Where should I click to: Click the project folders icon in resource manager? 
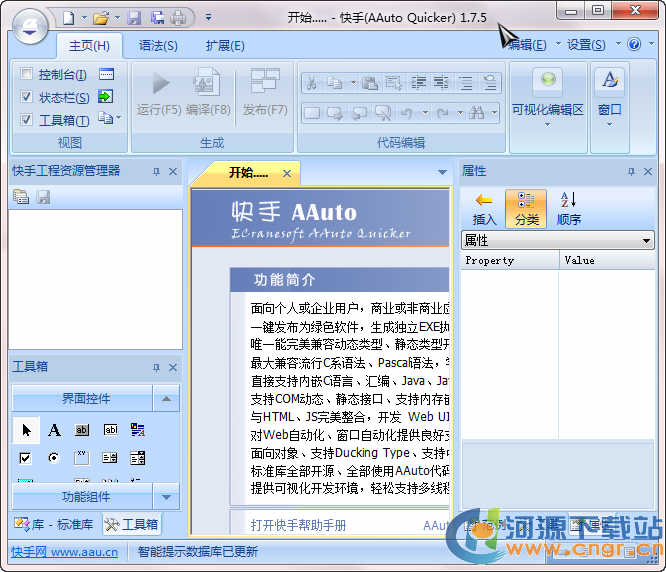21,197
